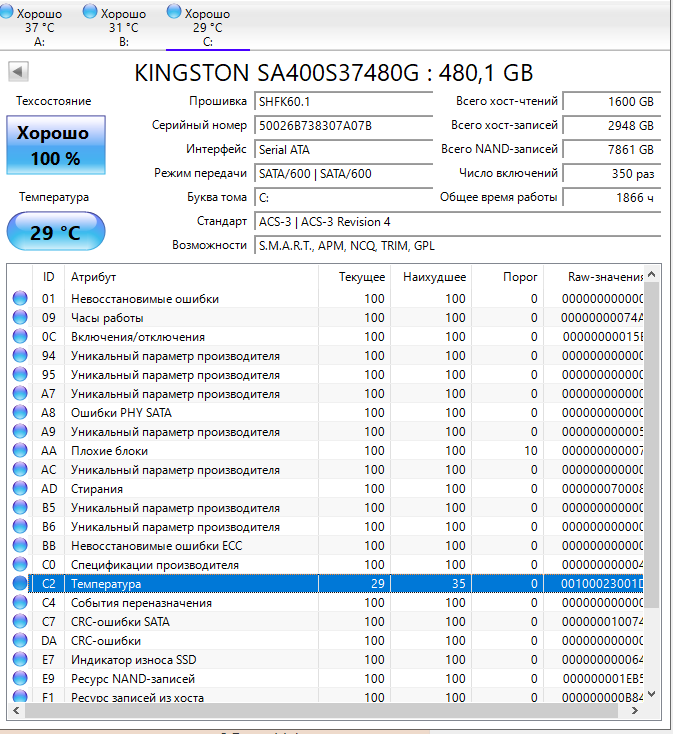Click the firmware field SHFK60.1

point(344,102)
